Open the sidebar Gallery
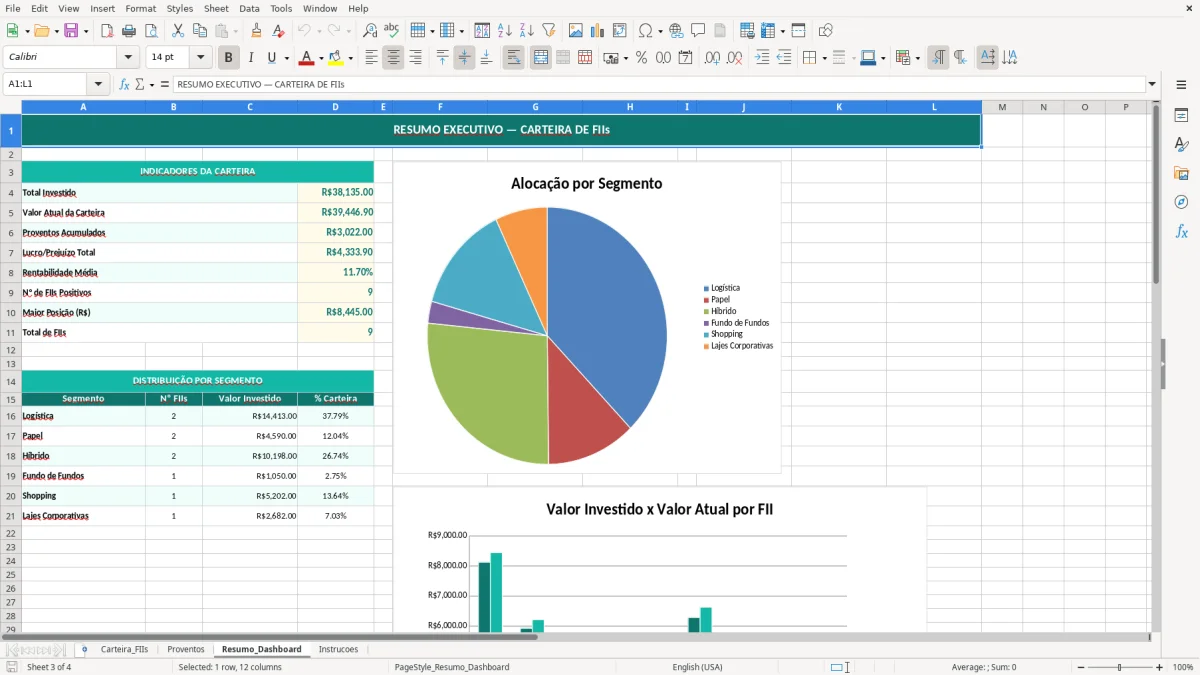1200x675 pixels. (x=1181, y=173)
